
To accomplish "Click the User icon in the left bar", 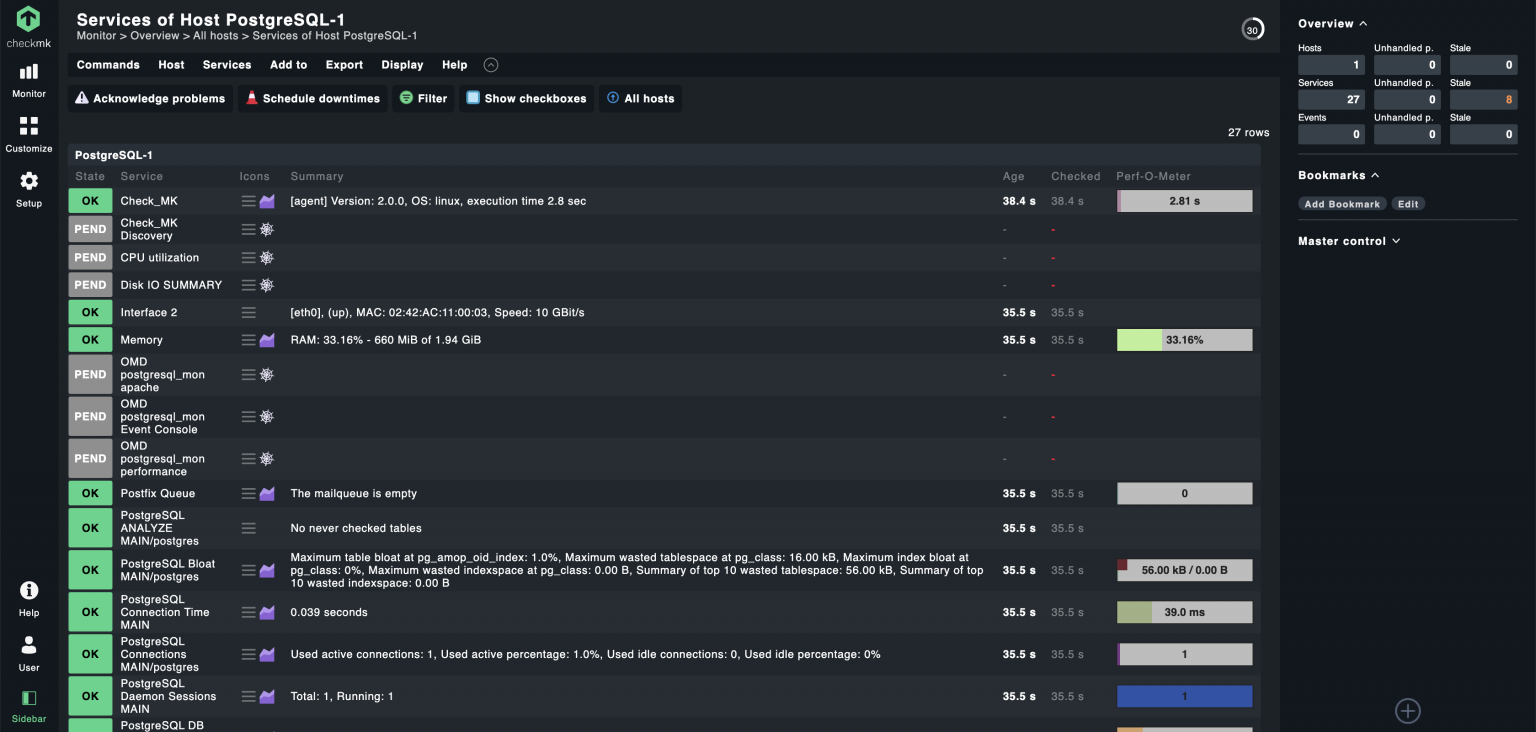I will [x=29, y=653].
